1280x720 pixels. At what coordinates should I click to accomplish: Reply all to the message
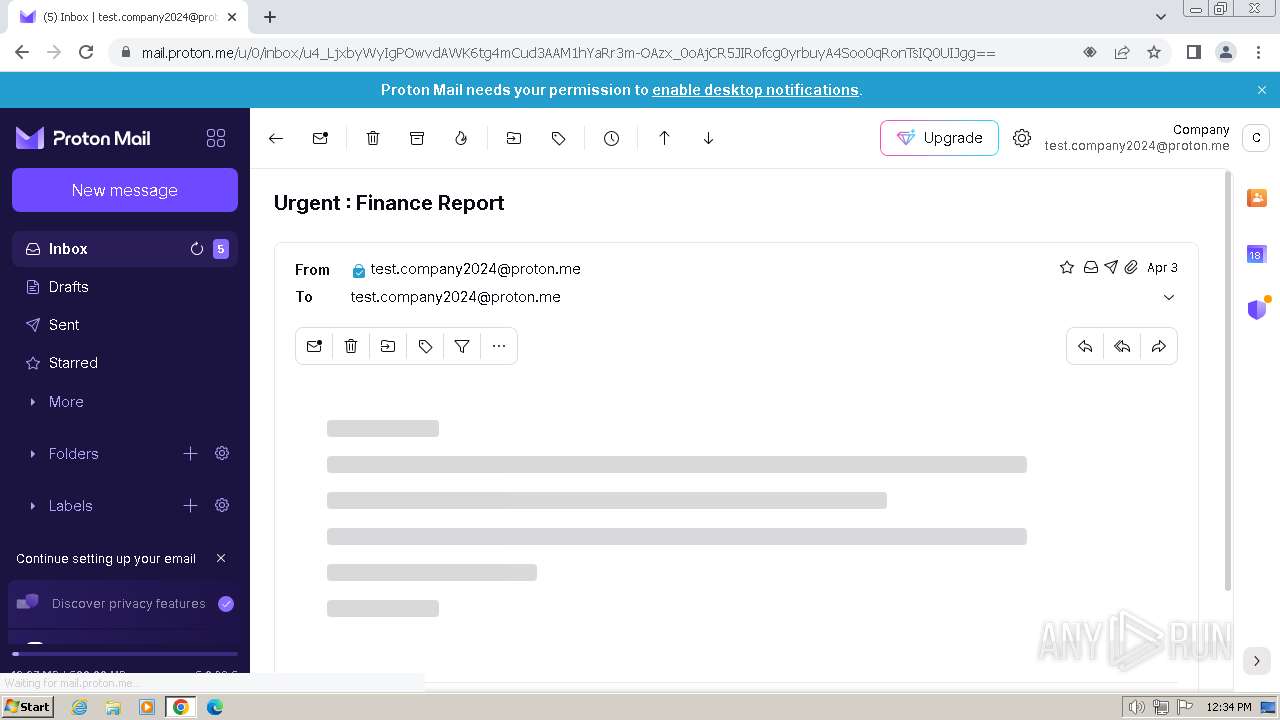point(1122,346)
